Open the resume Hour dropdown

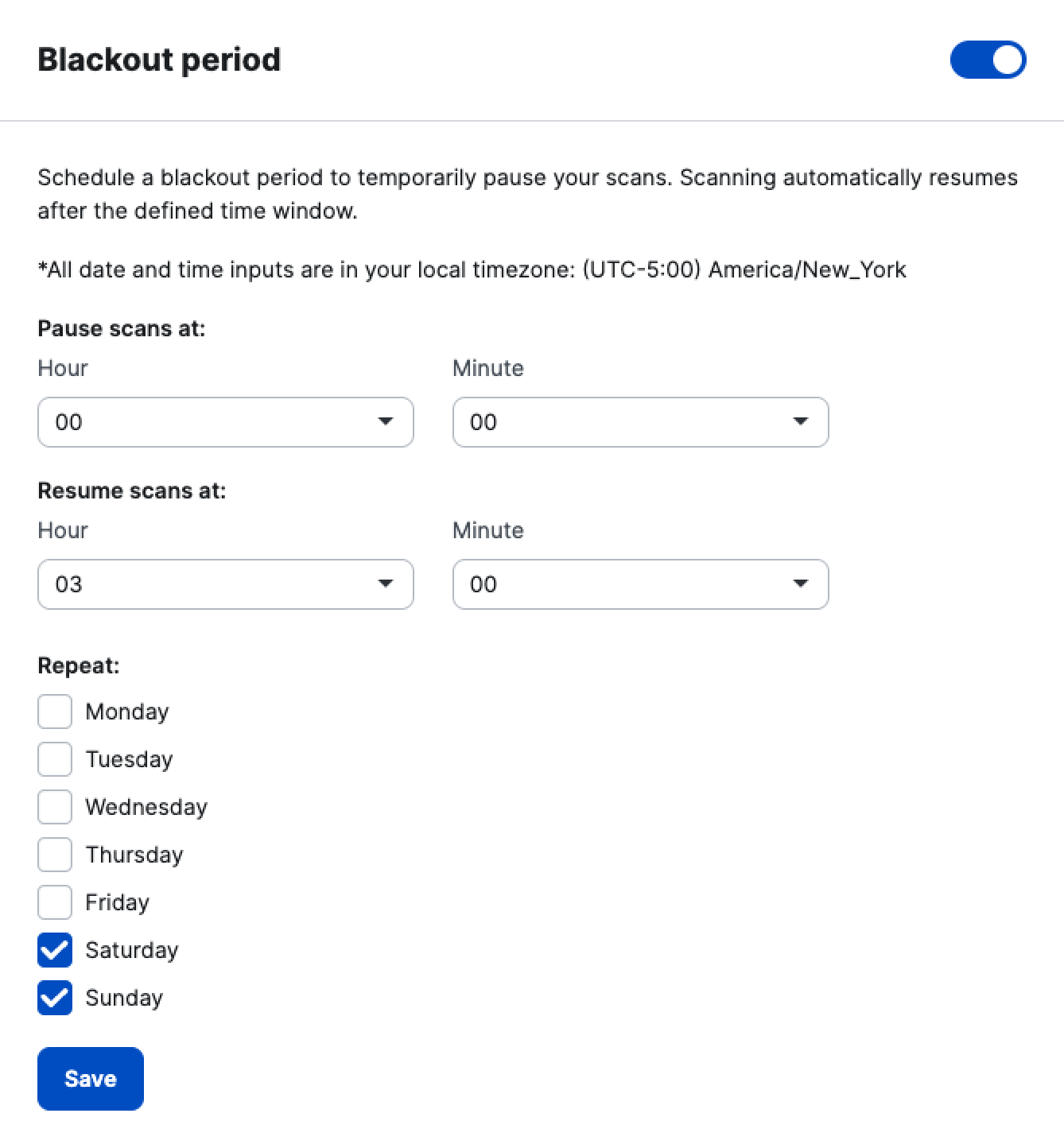coord(225,584)
